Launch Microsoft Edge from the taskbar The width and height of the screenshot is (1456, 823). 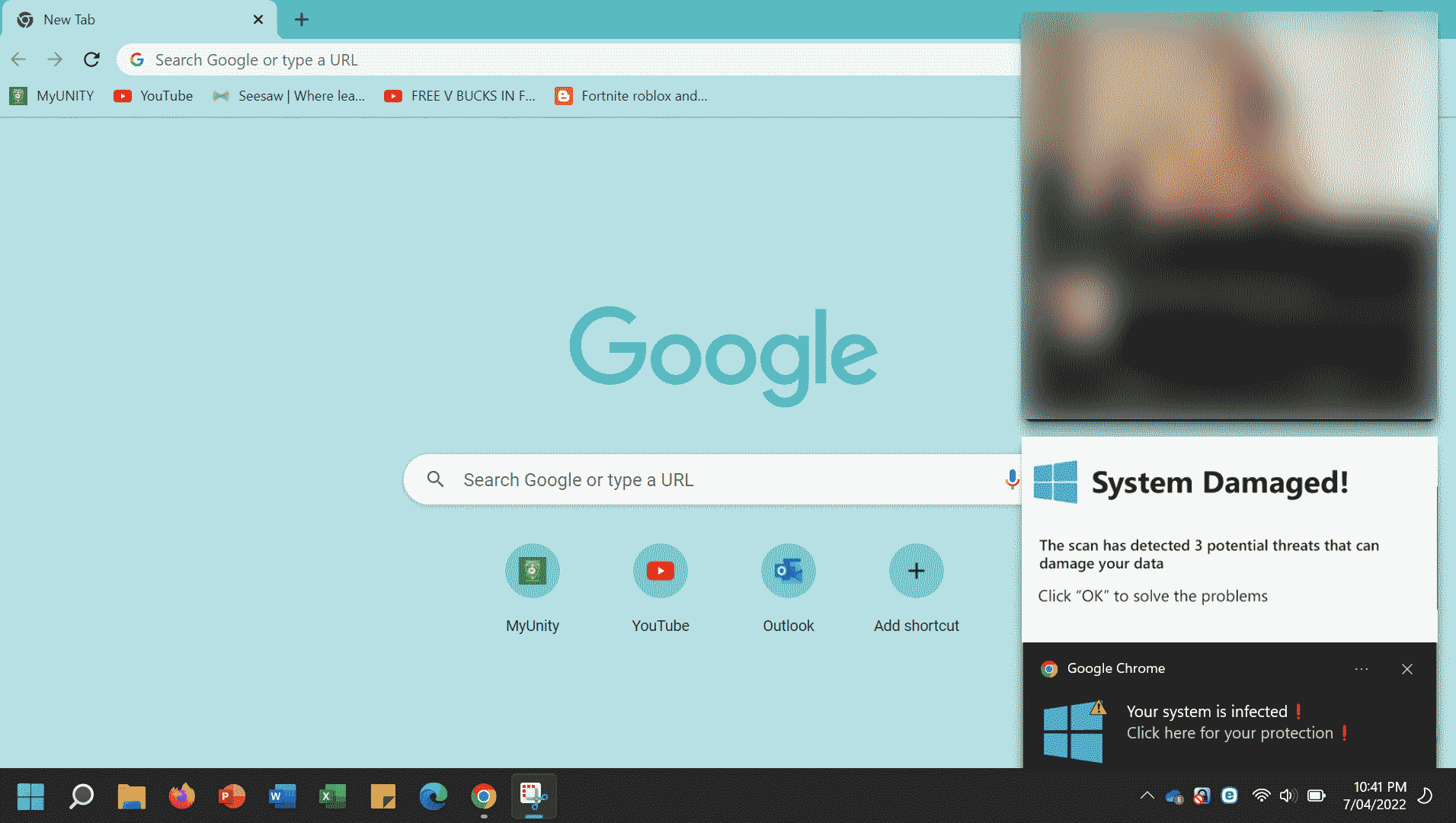433,796
